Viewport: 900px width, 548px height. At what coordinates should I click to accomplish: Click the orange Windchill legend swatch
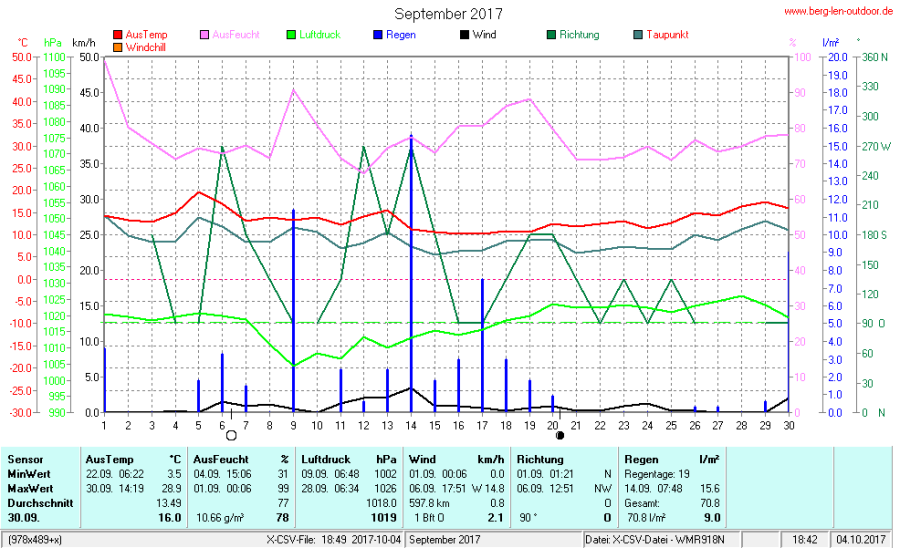coord(118,47)
